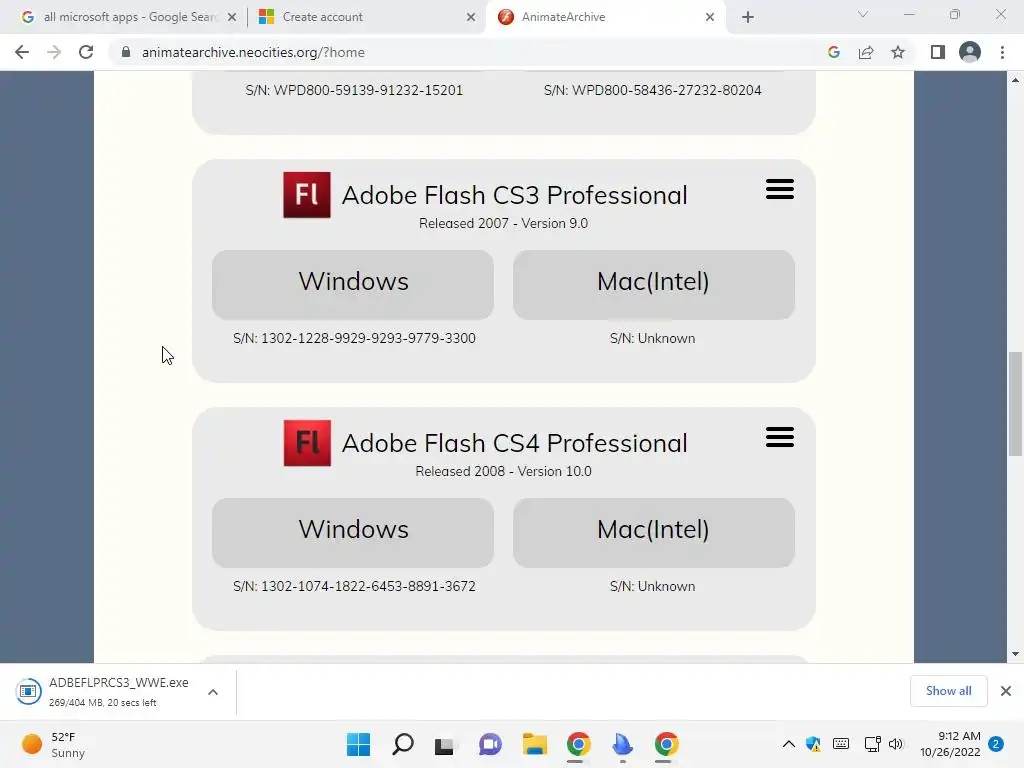
Task: Close the Create account tab
Action: coord(471,17)
